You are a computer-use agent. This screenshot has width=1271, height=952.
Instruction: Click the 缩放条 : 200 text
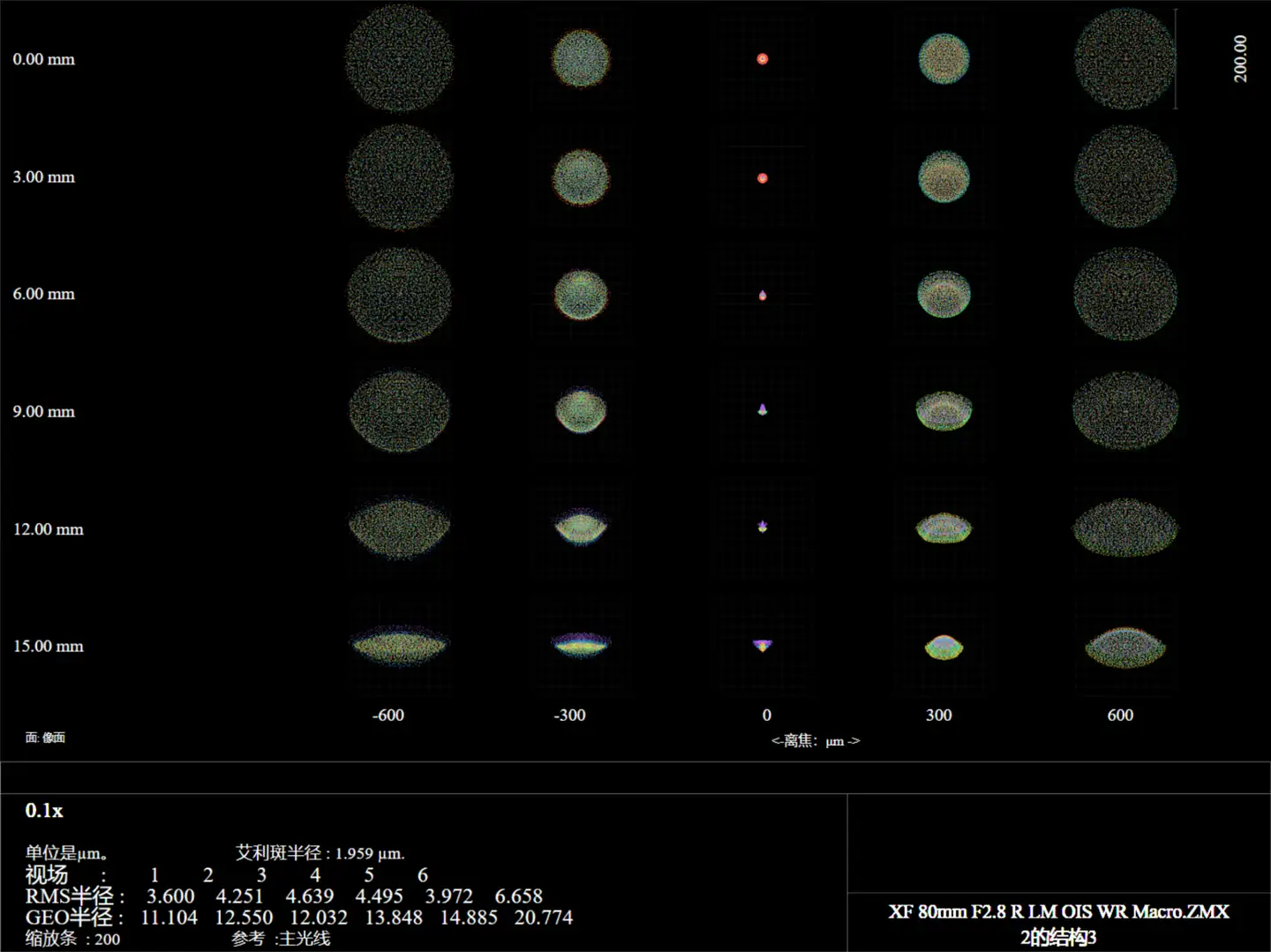72,939
